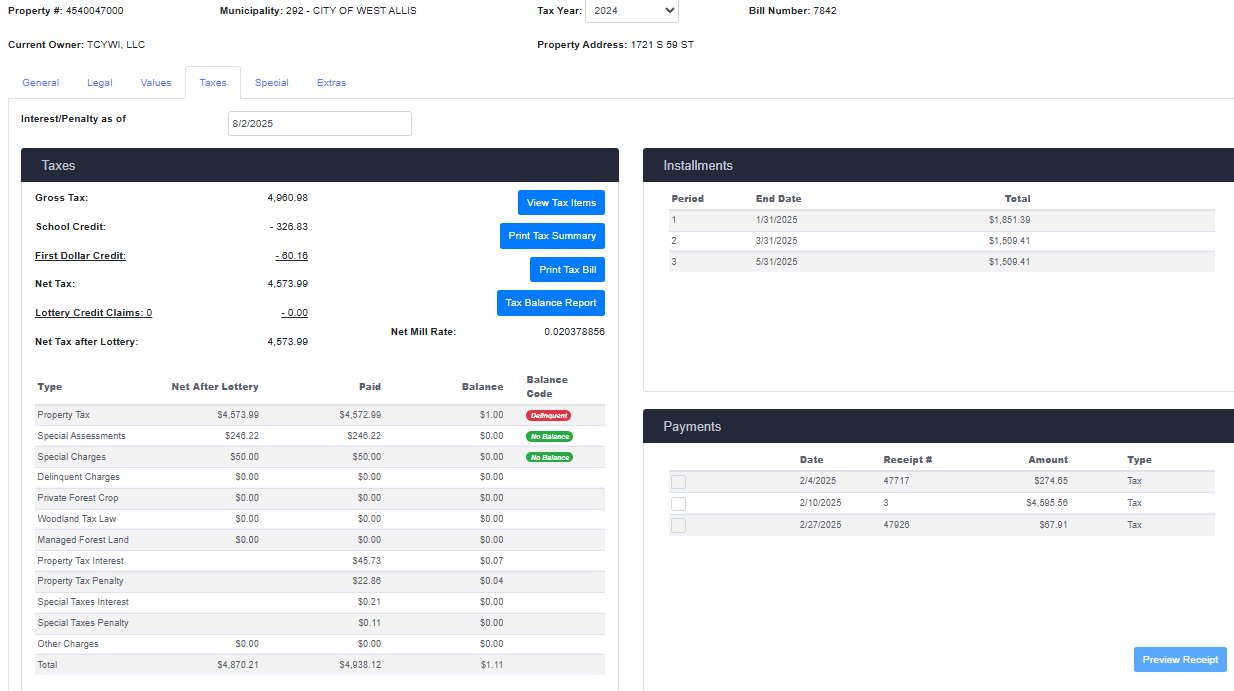Image resolution: width=1234 pixels, height=691 pixels.
Task: Tick the checkbox for receipt 47926
Action: (679, 526)
